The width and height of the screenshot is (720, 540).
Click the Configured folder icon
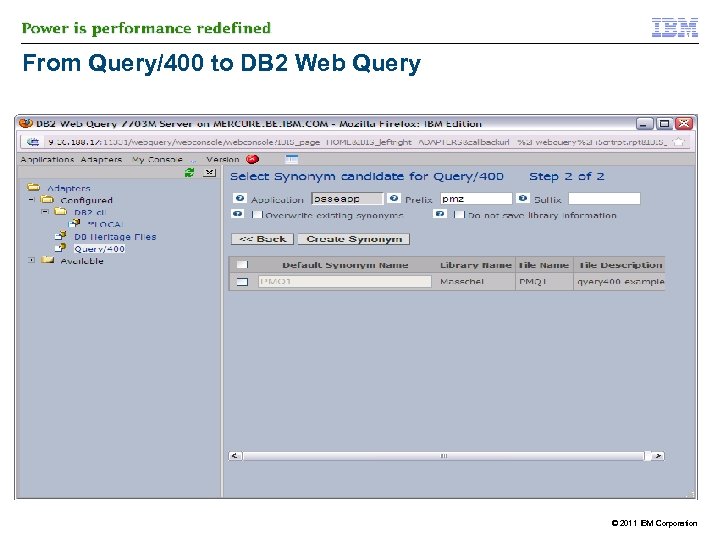coord(47,199)
